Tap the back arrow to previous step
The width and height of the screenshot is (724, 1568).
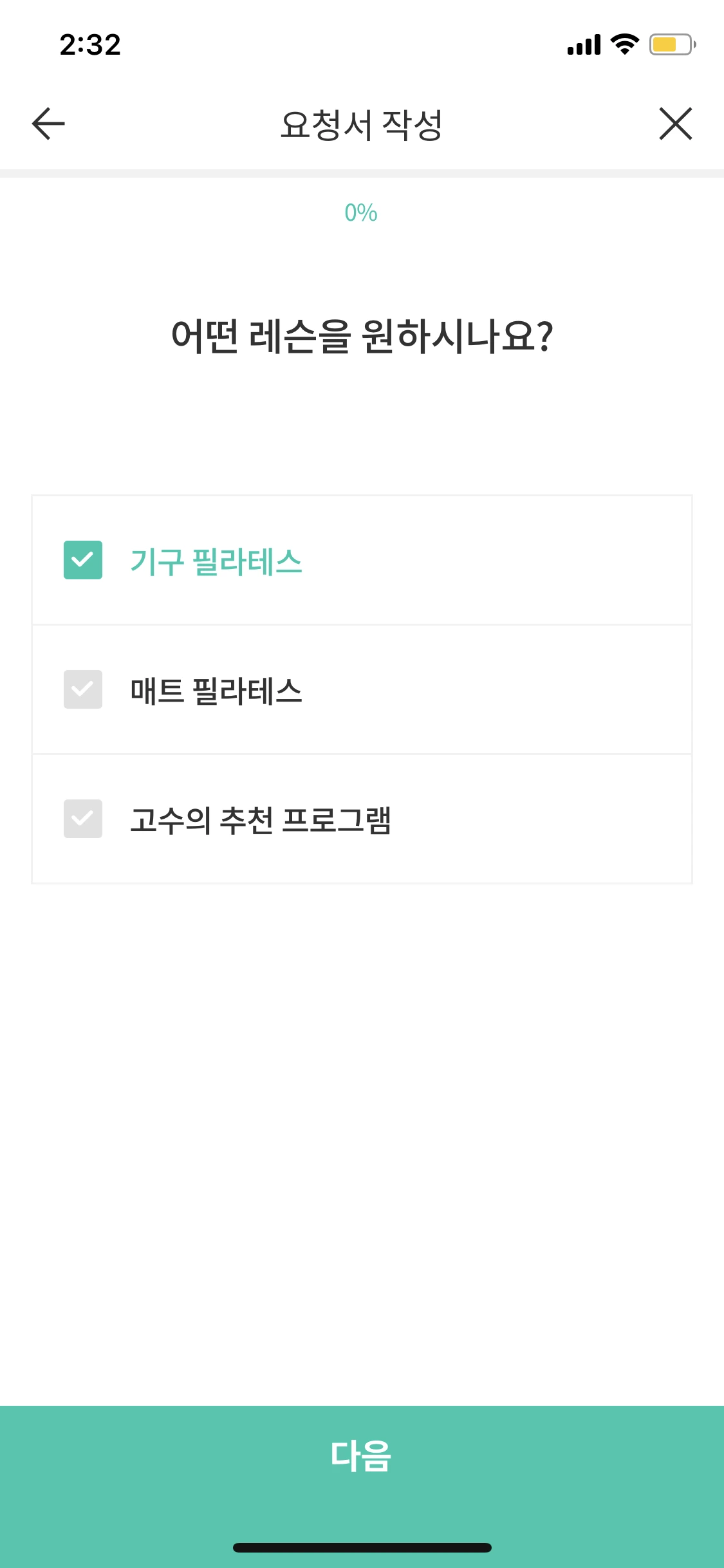(46, 124)
